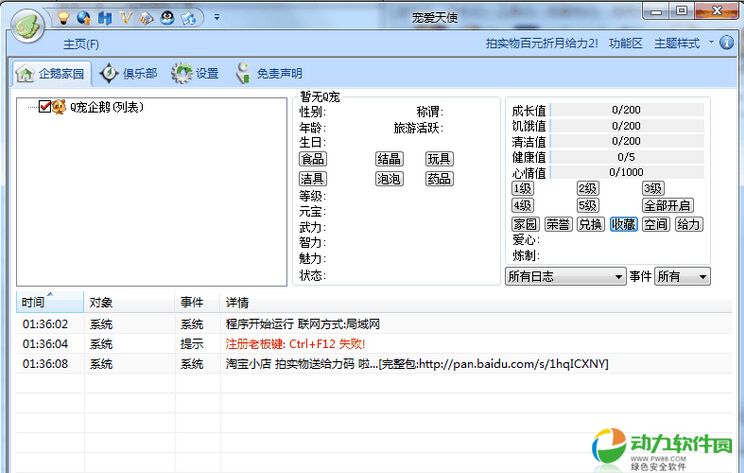The width and height of the screenshot is (744, 473).
Task: Click the light bulb icon in quick toolbar
Action: click(x=63, y=17)
